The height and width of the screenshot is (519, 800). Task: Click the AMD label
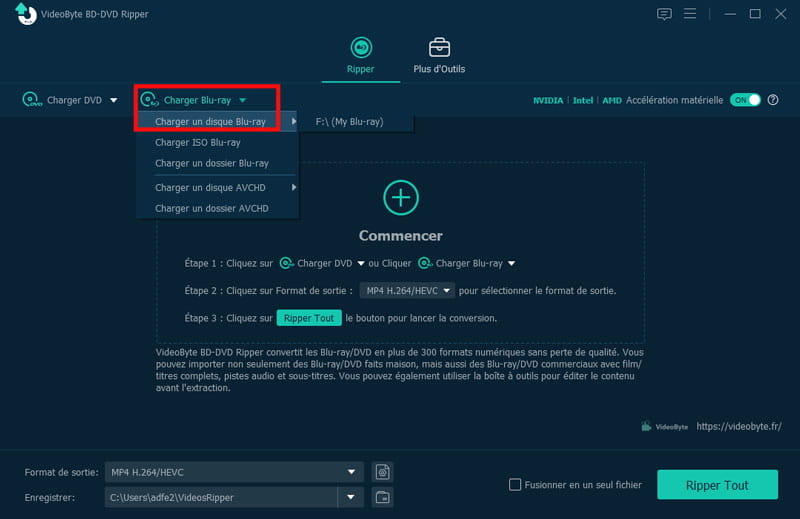click(612, 101)
